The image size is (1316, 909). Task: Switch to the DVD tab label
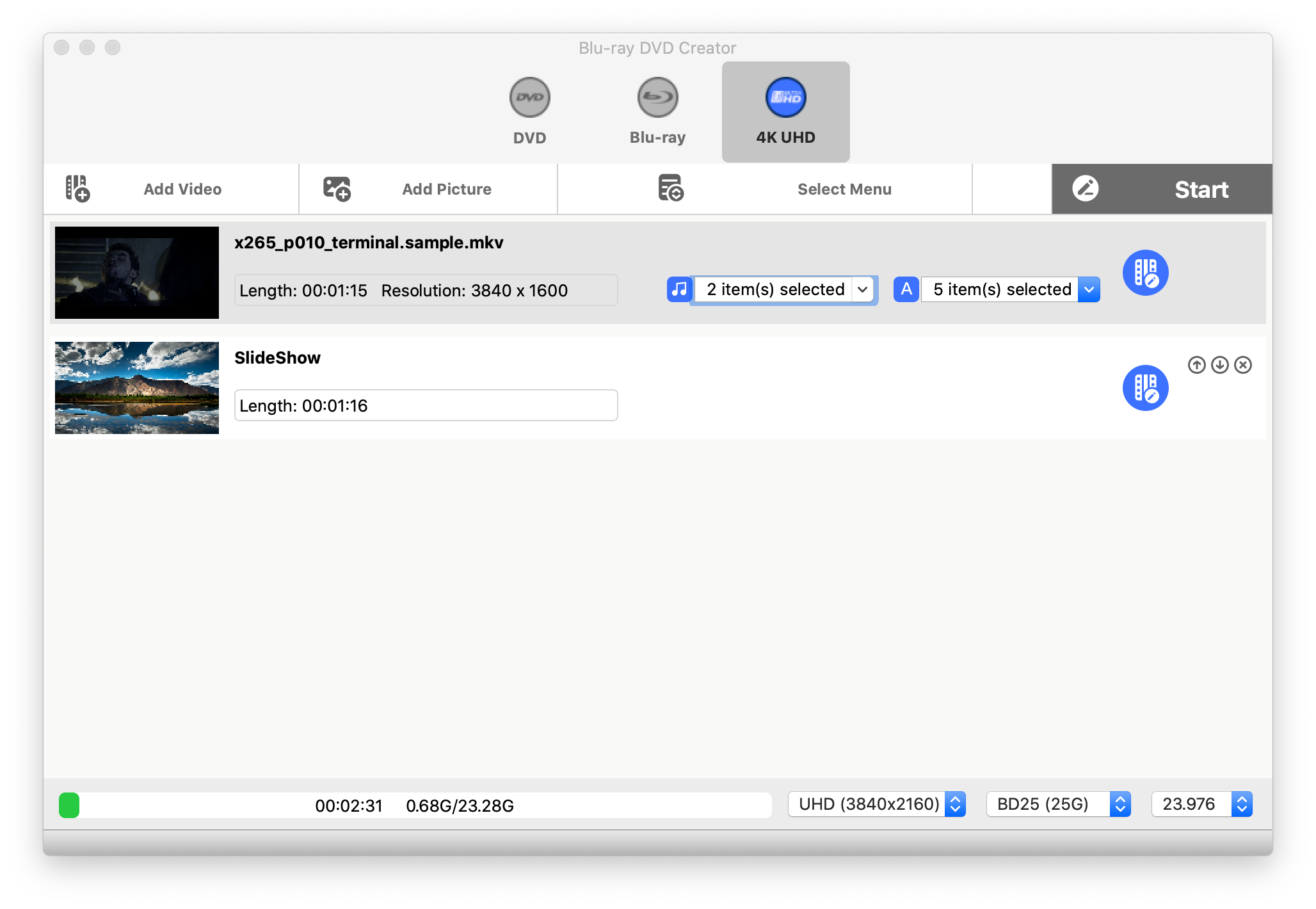coord(529,138)
